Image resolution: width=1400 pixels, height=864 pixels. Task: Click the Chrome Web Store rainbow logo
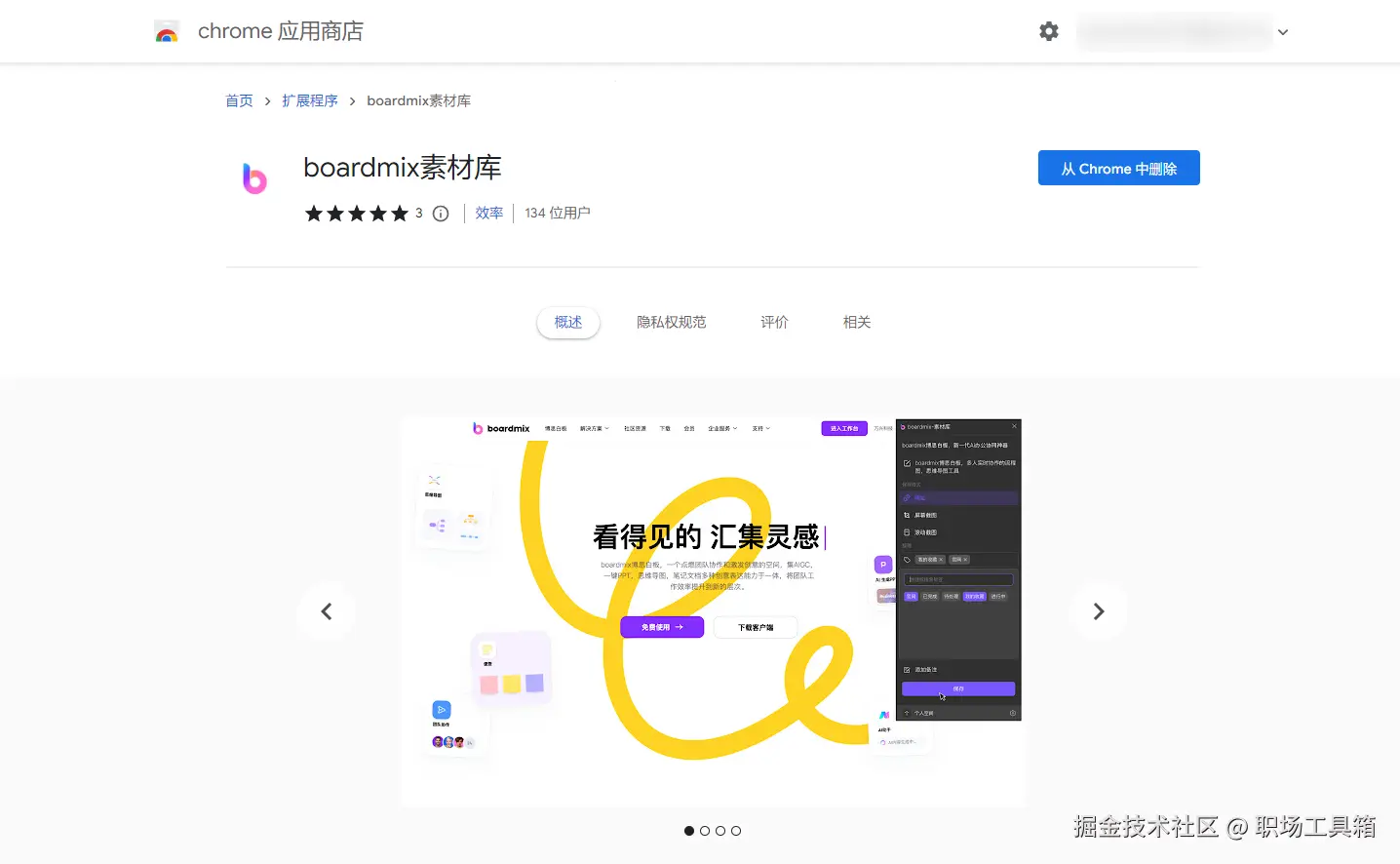click(x=167, y=32)
